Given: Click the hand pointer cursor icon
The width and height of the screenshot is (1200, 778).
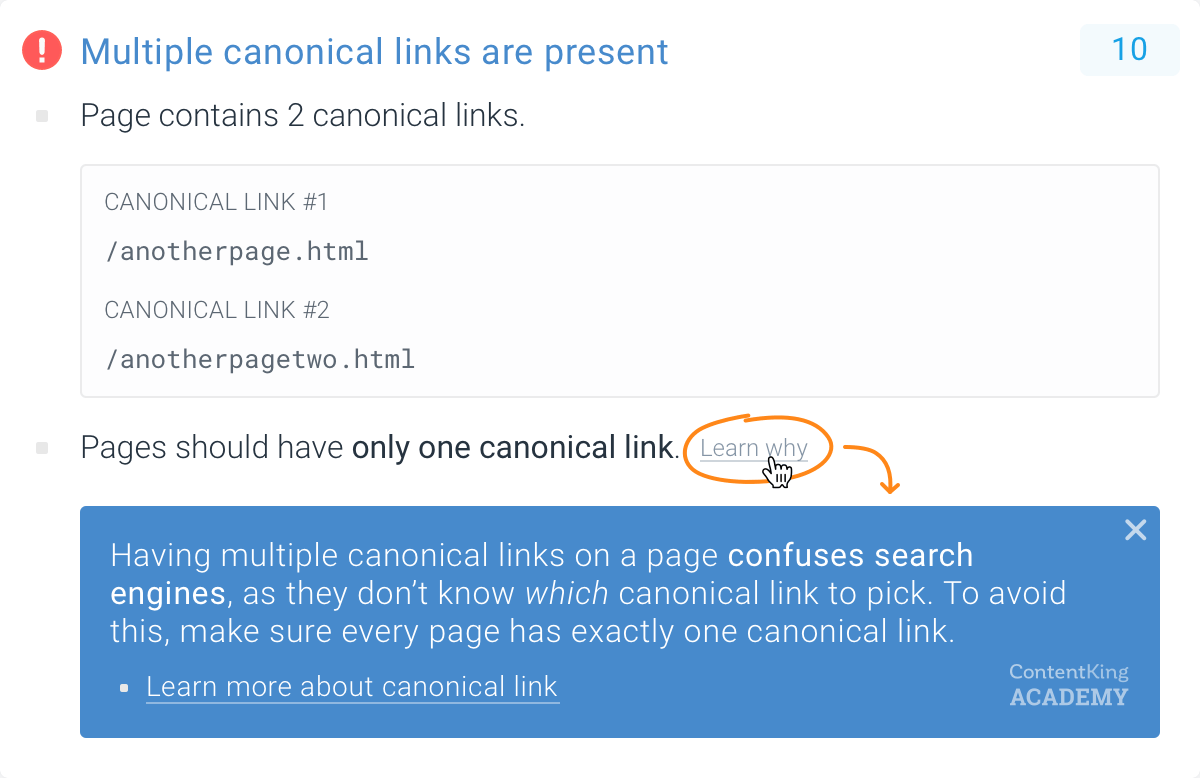Looking at the screenshot, I should click(778, 471).
